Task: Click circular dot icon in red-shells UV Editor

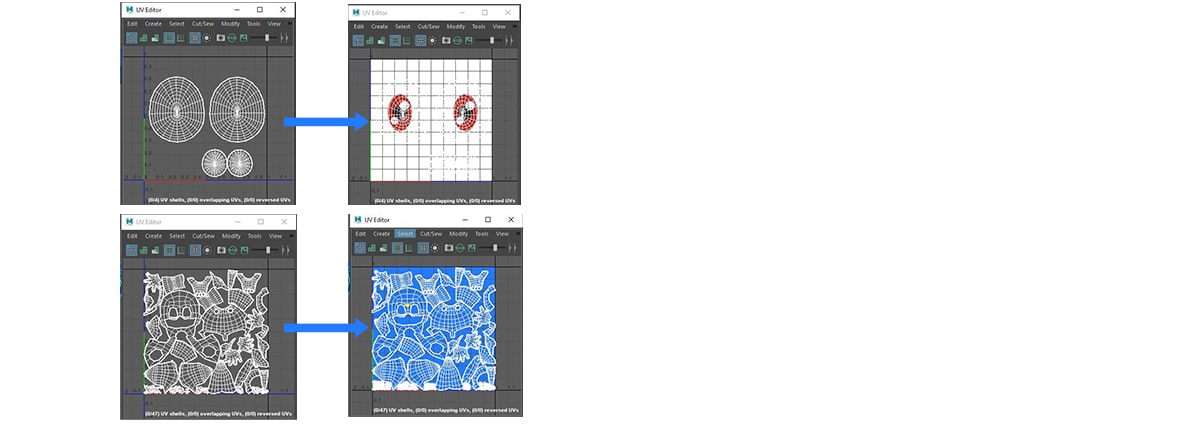Action: 432,40
